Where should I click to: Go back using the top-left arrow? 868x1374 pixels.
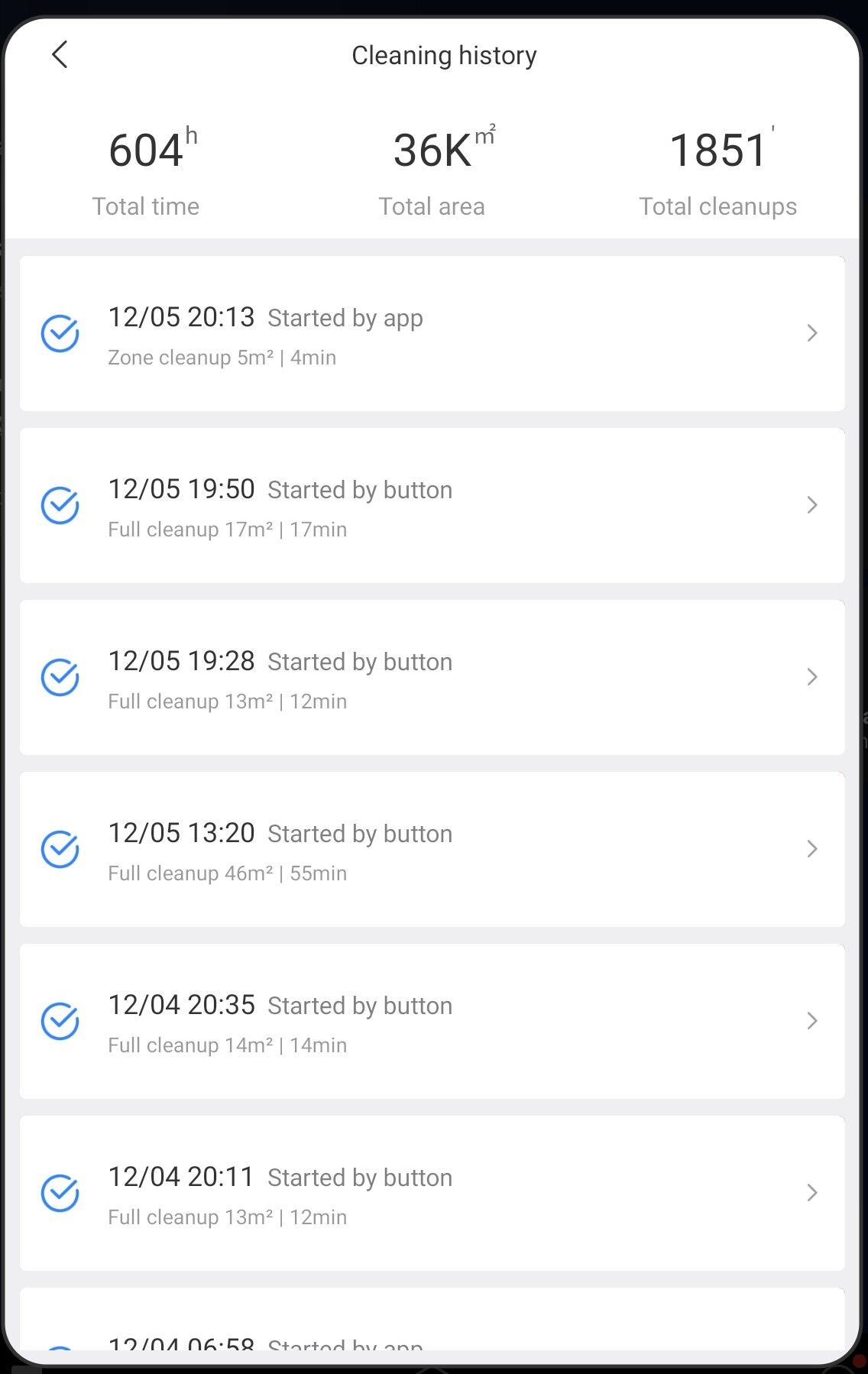point(60,55)
